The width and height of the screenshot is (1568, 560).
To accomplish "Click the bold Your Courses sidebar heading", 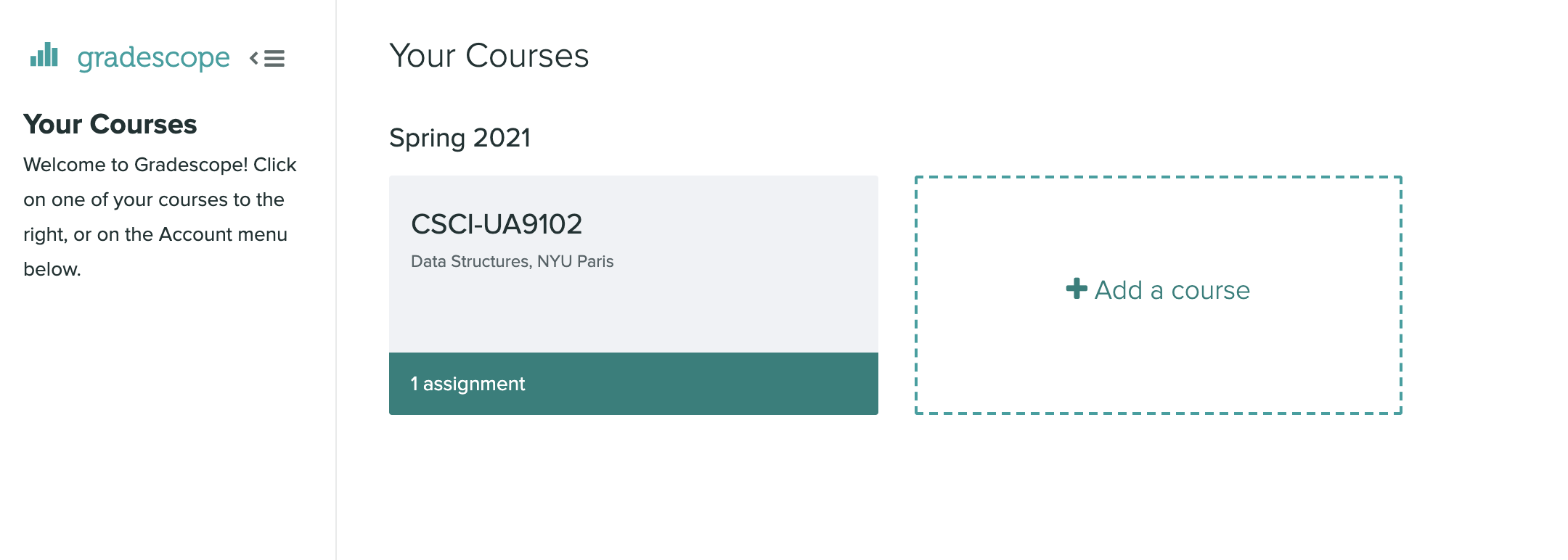I will point(110,124).
